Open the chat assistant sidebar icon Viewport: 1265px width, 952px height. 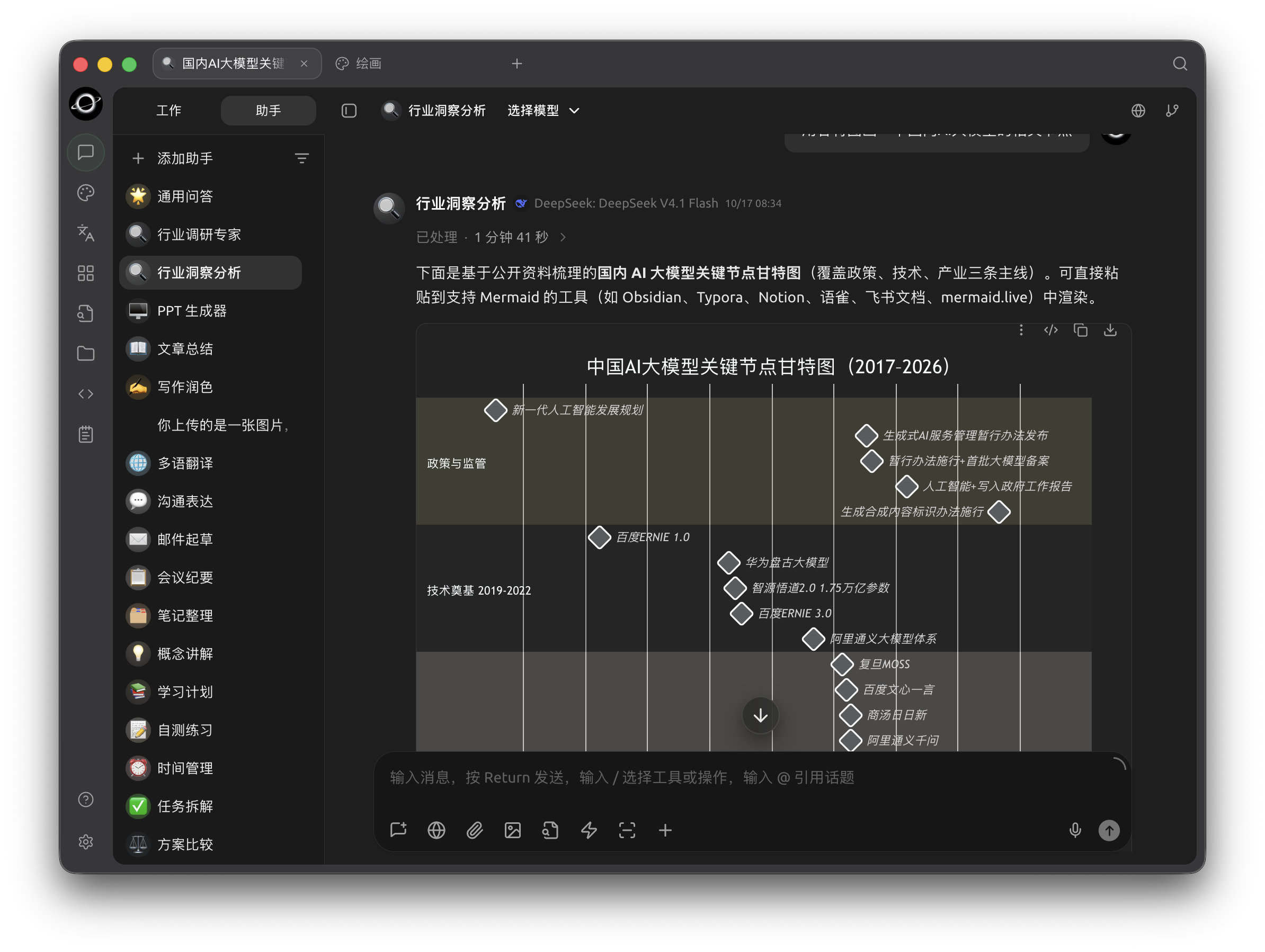point(86,152)
